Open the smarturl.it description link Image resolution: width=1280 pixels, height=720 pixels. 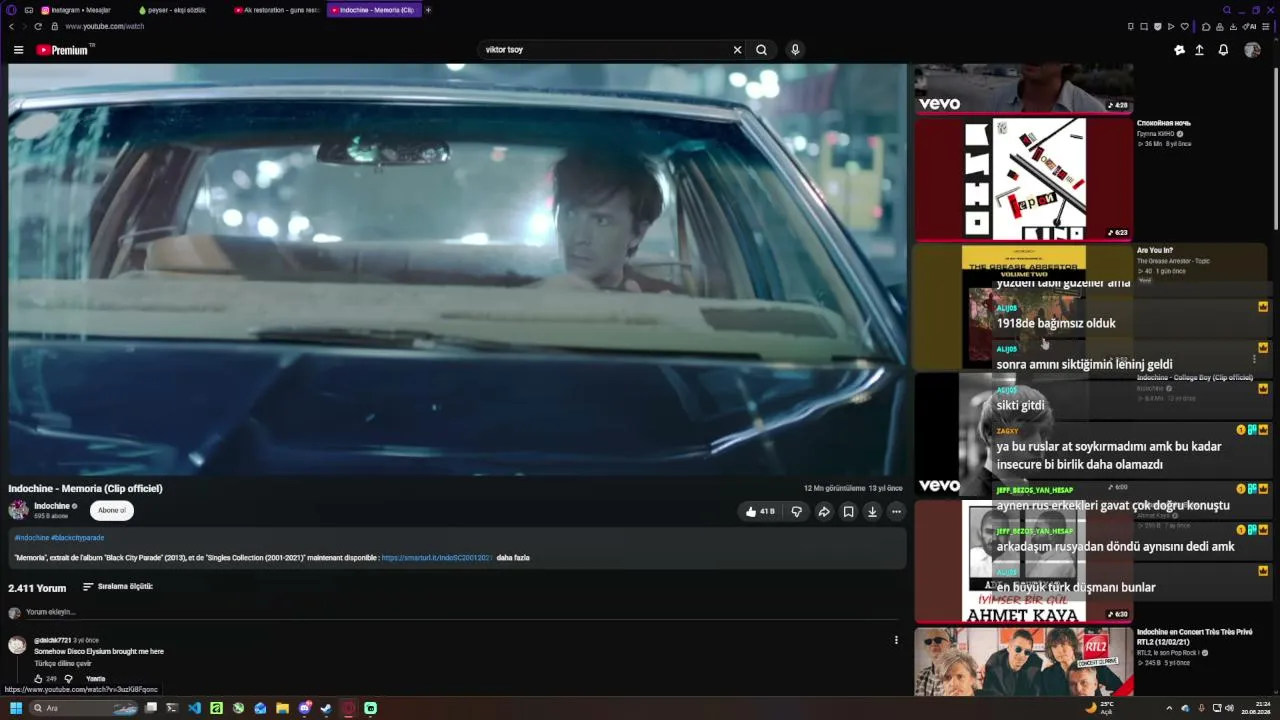click(437, 558)
